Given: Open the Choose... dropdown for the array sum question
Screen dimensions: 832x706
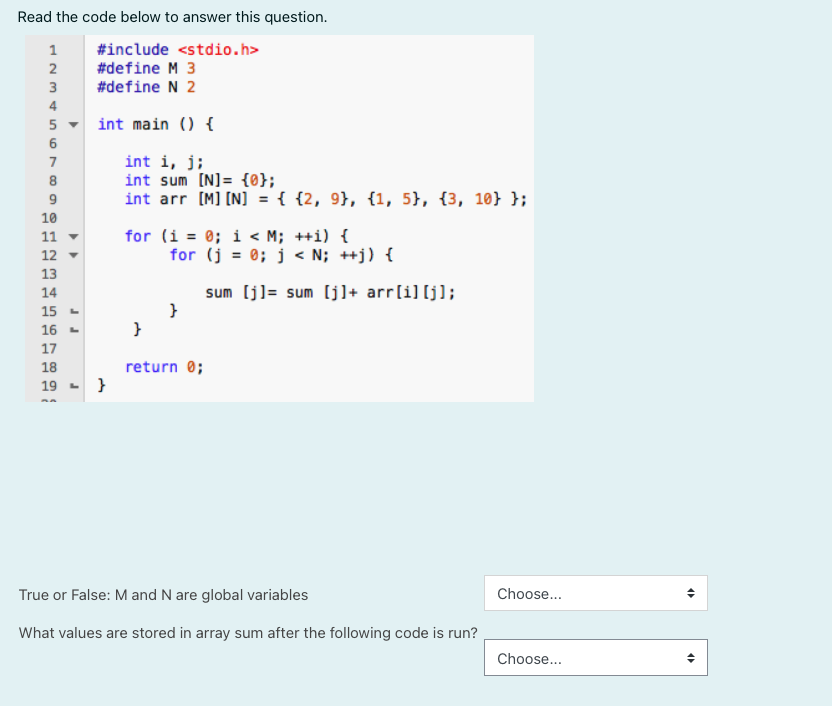Looking at the screenshot, I should pyautogui.click(x=580, y=657).
